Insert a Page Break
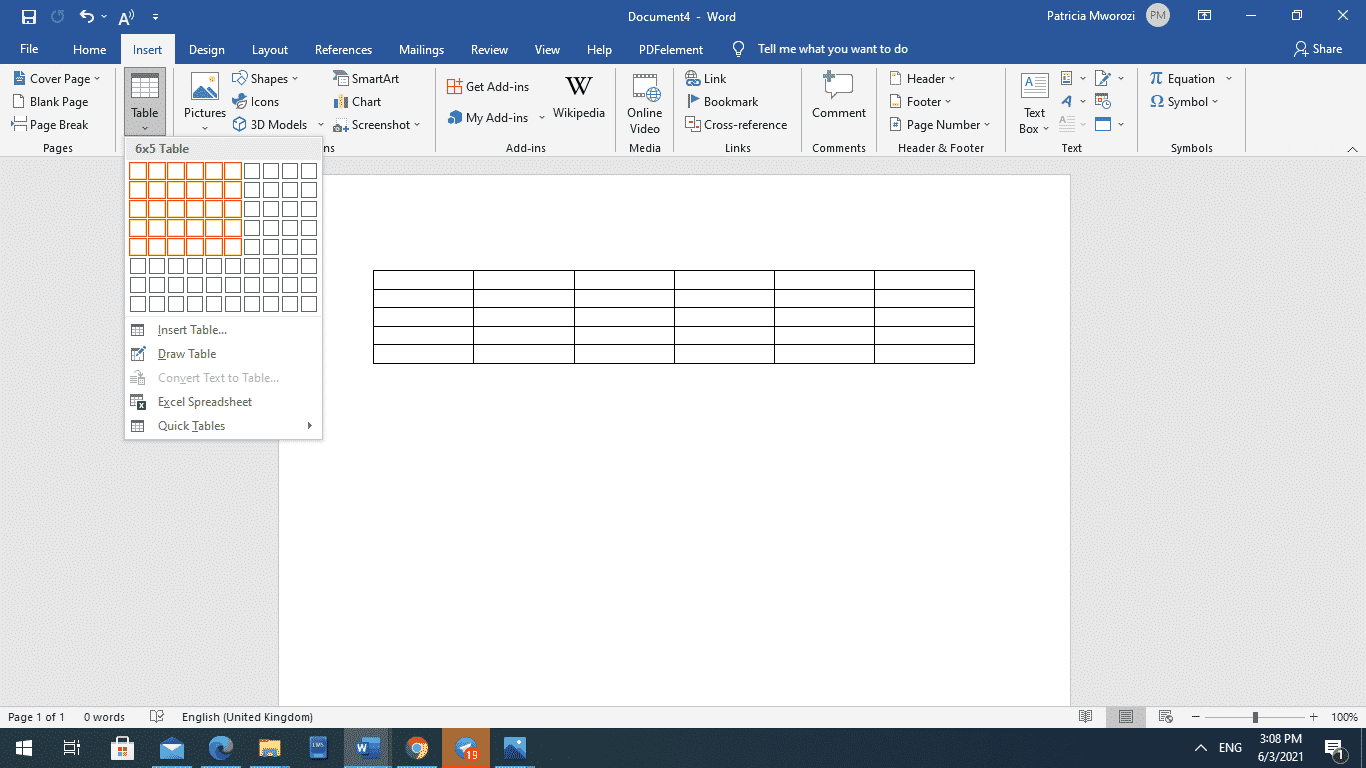 tap(53, 124)
